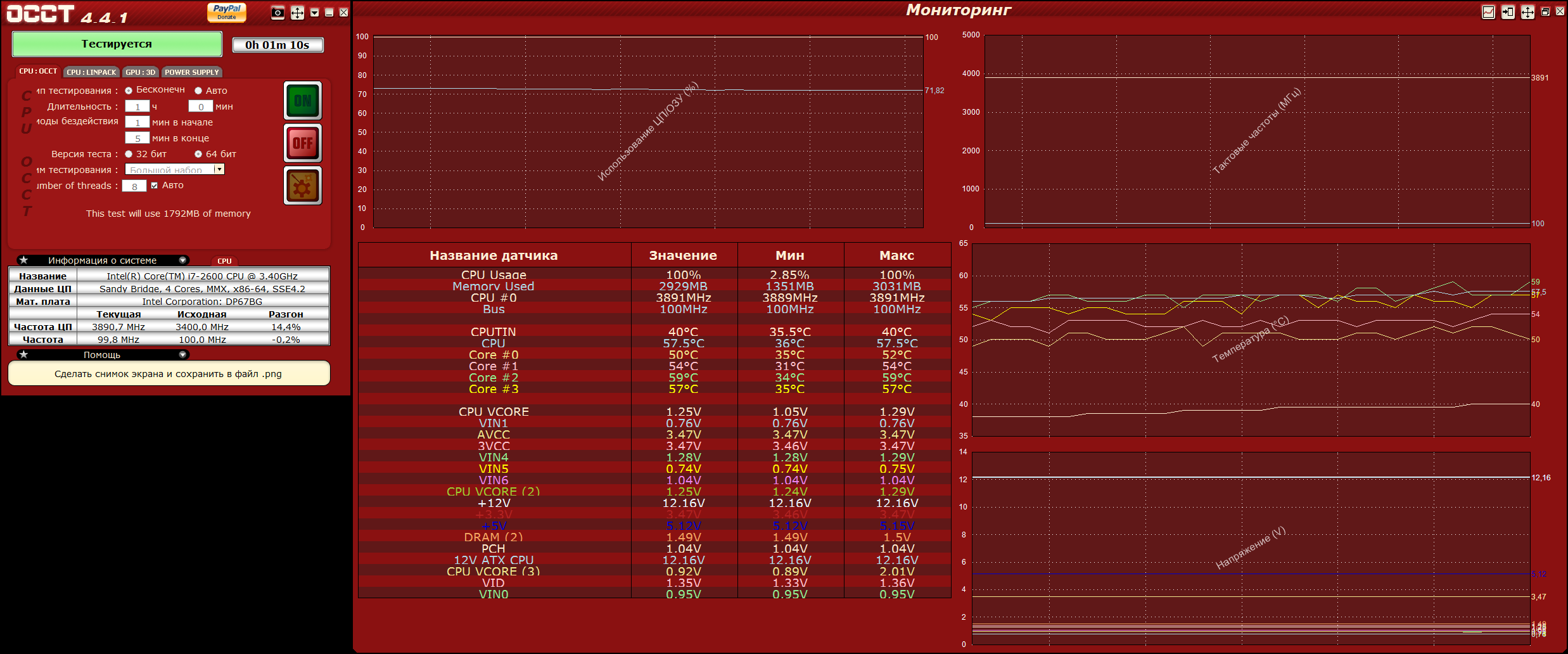Click the duration minutes input field
1568x654 pixels.
[201, 106]
